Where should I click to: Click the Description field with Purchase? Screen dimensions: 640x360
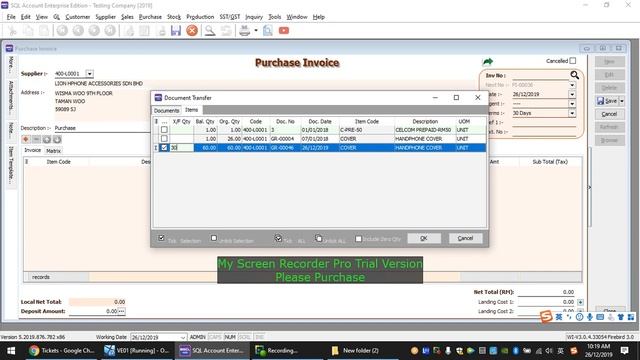(x=102, y=128)
